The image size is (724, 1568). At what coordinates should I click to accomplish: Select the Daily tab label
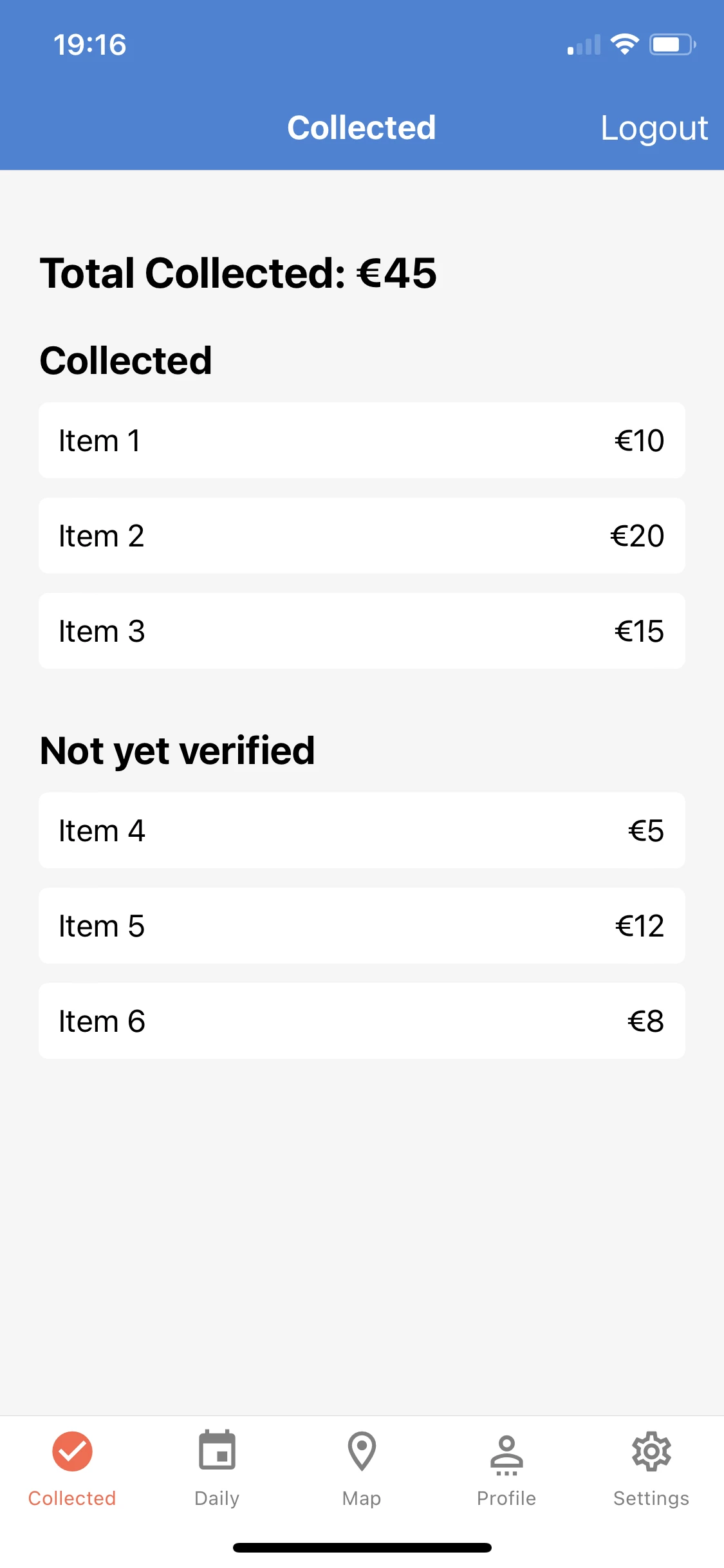(217, 1498)
